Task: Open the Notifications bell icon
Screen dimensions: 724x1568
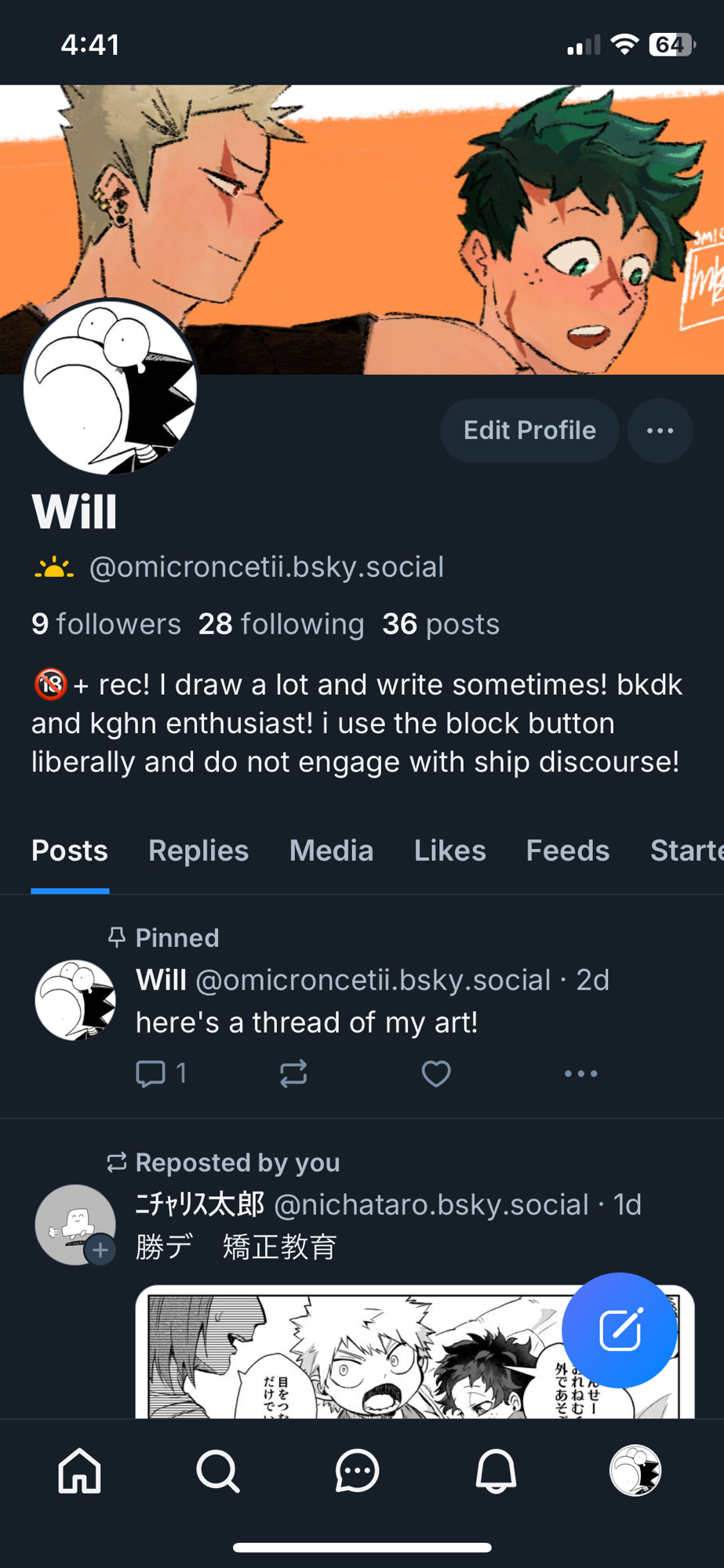Action: (x=496, y=1470)
